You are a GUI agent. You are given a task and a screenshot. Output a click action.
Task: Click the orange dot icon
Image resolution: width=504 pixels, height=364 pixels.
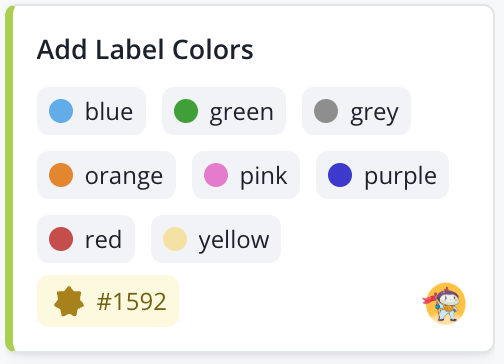click(x=61, y=175)
